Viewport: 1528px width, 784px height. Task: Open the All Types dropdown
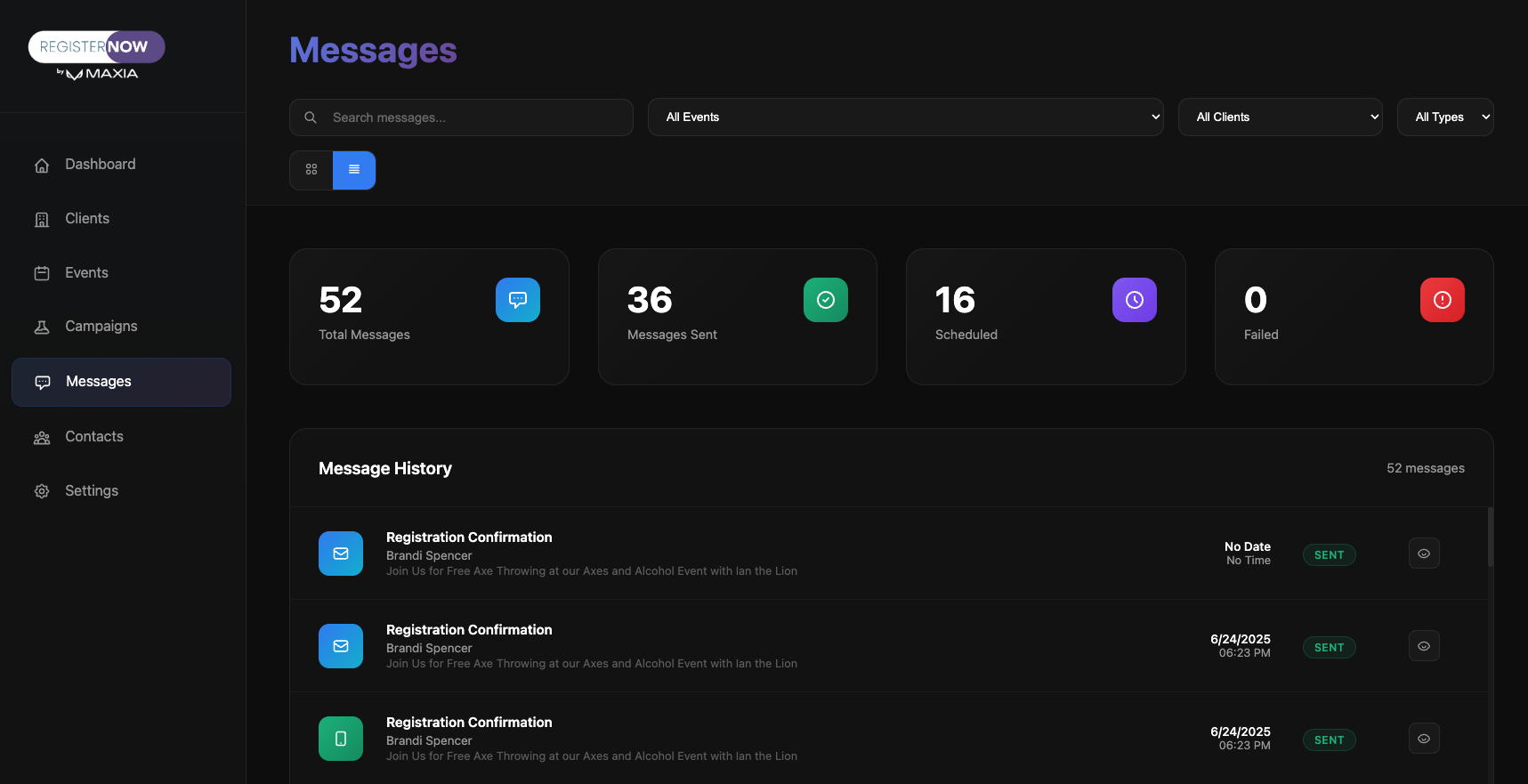click(x=1444, y=117)
